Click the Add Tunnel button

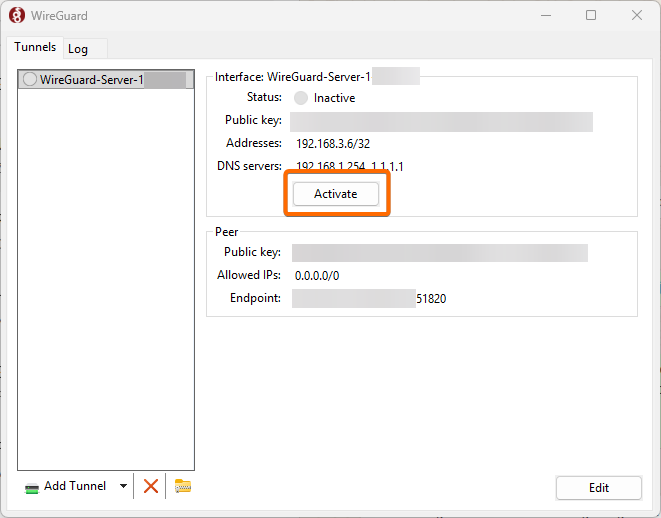(x=66, y=486)
